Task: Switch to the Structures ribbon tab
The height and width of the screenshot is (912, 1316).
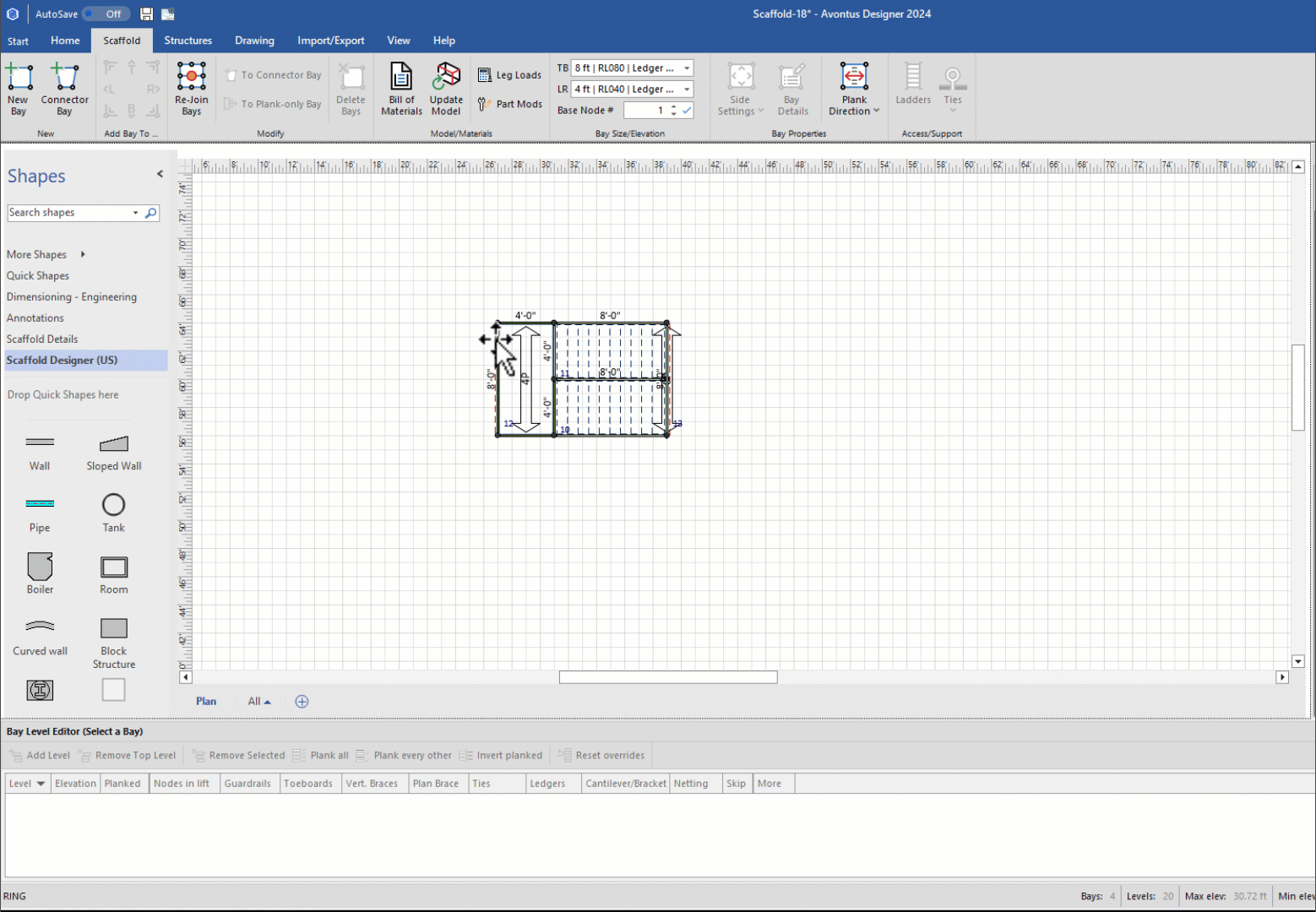Action: tap(188, 41)
